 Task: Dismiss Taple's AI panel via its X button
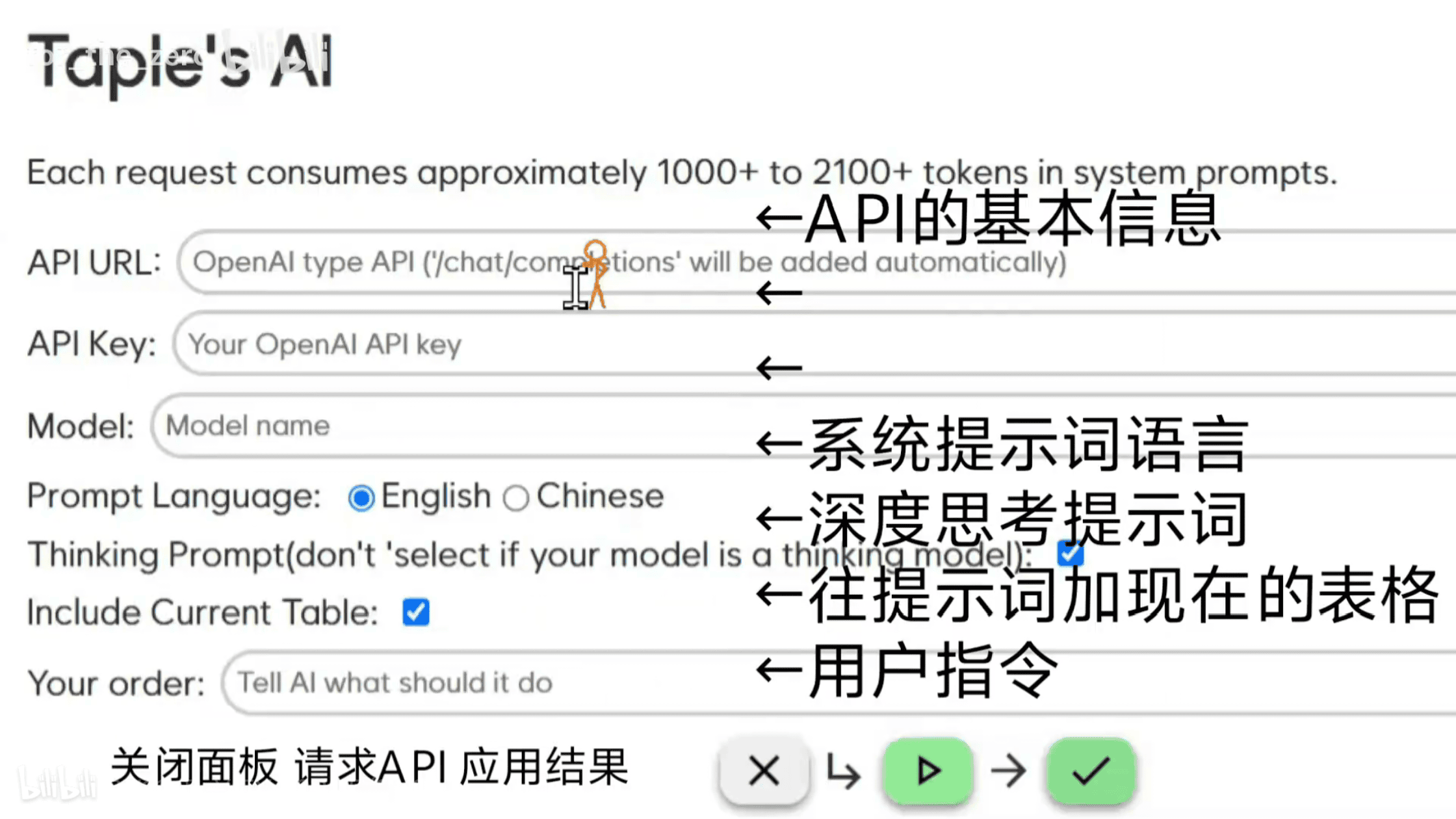(764, 771)
